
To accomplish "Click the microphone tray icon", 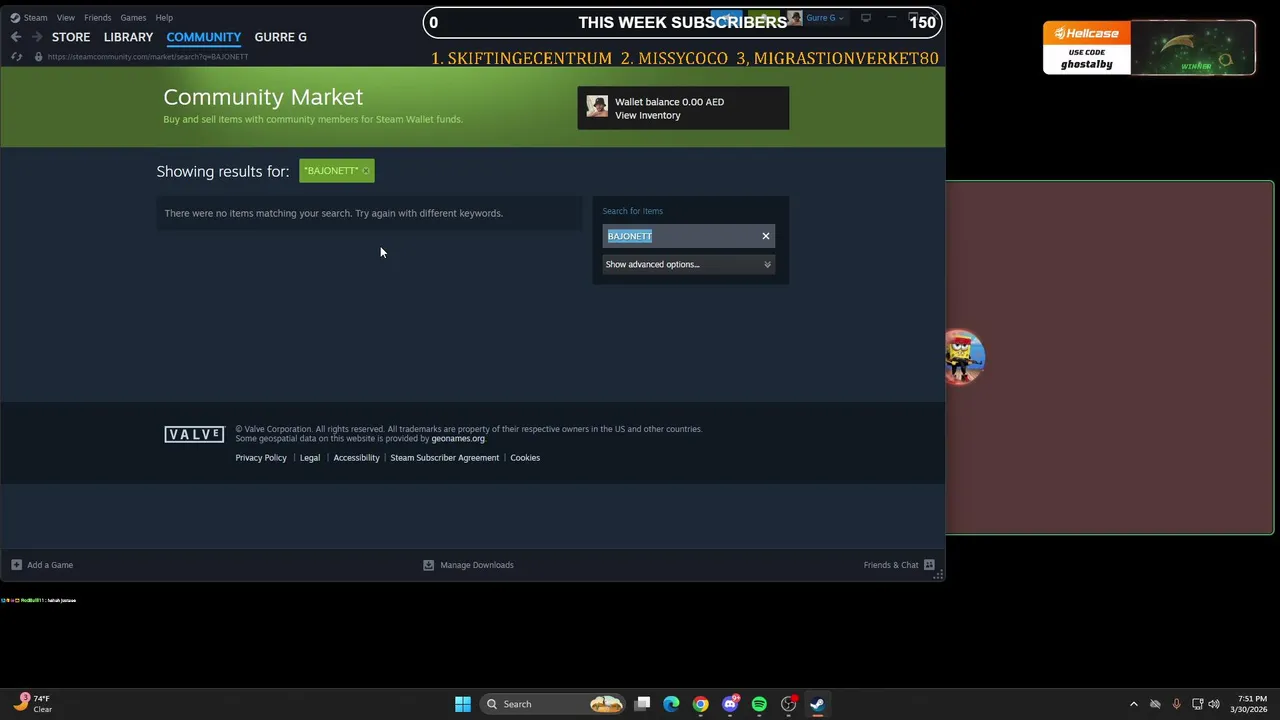I will click(1176, 704).
